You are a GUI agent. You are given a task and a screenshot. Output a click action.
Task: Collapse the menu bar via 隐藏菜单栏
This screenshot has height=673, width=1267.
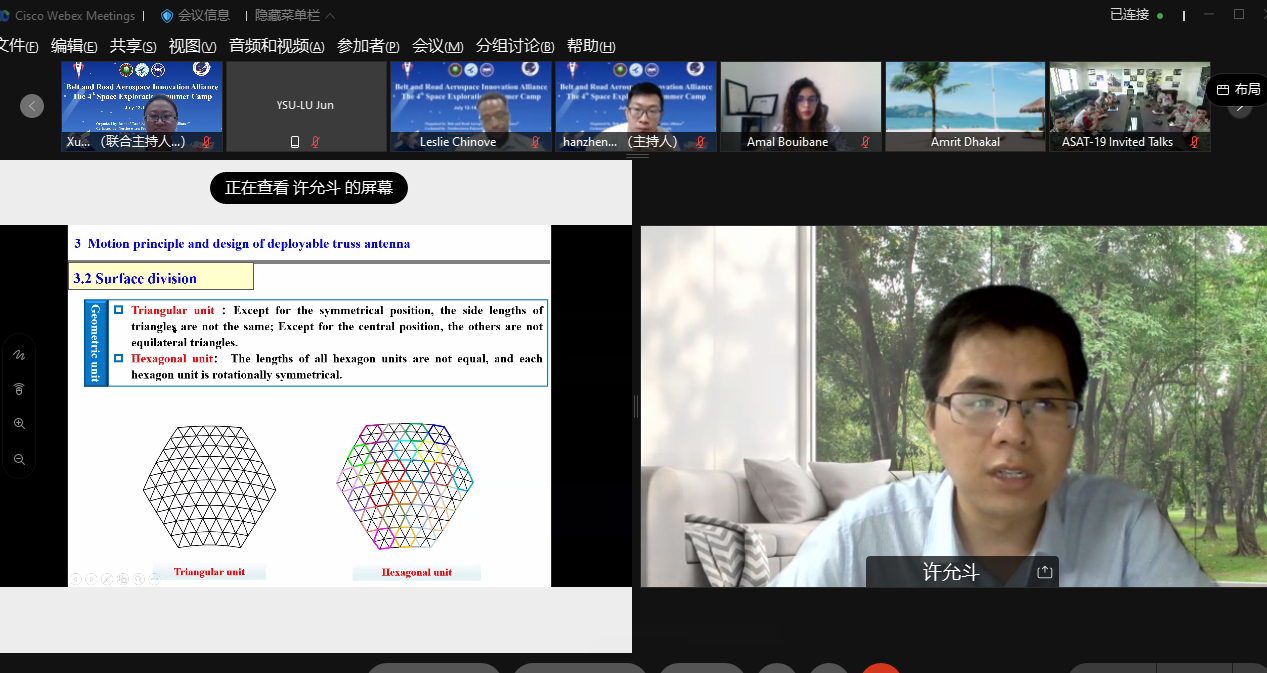[x=294, y=16]
